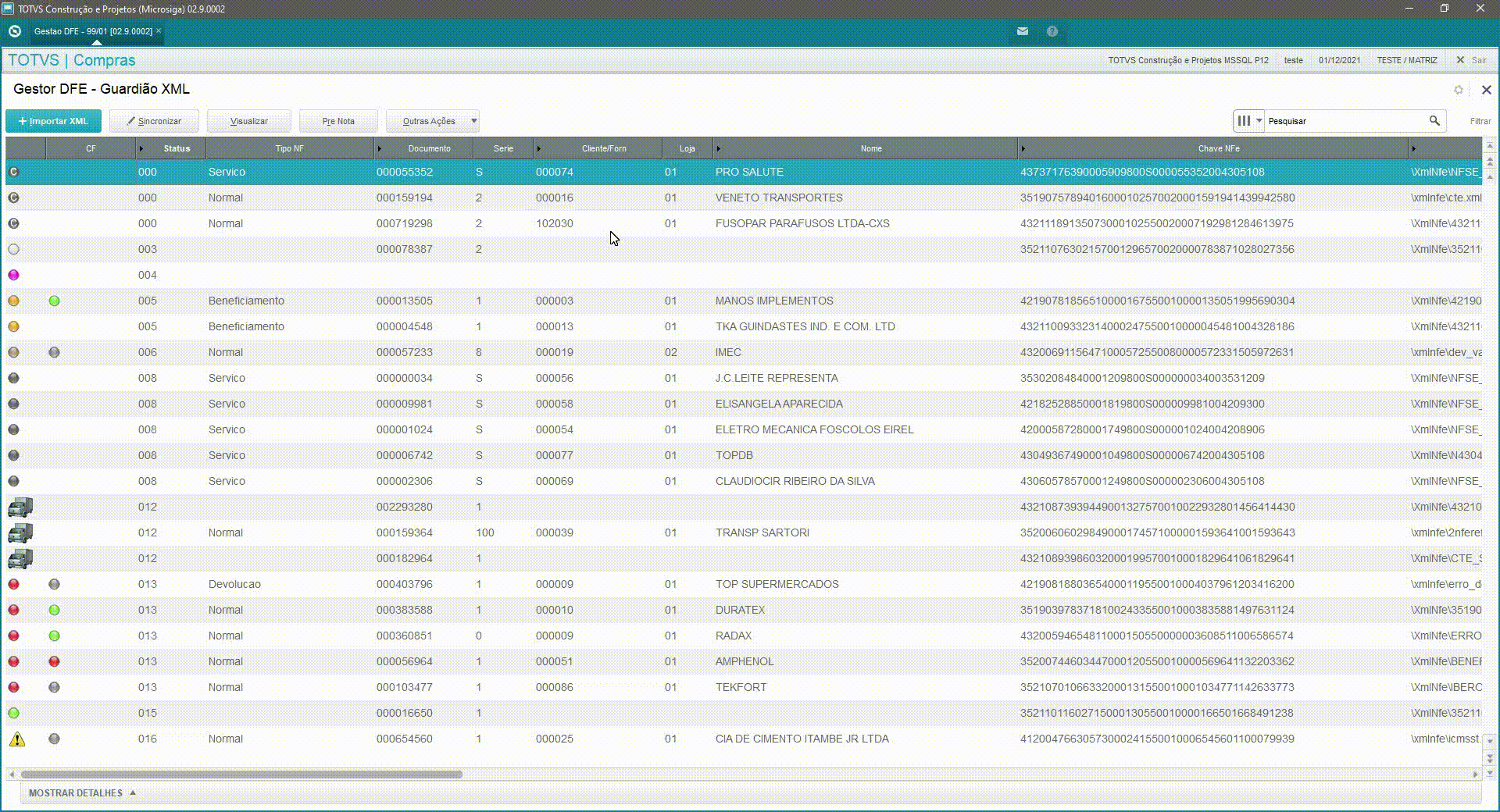Click the horizontal scrollbar thumb
Image resolution: width=1500 pixels, height=812 pixels.
tap(241, 775)
